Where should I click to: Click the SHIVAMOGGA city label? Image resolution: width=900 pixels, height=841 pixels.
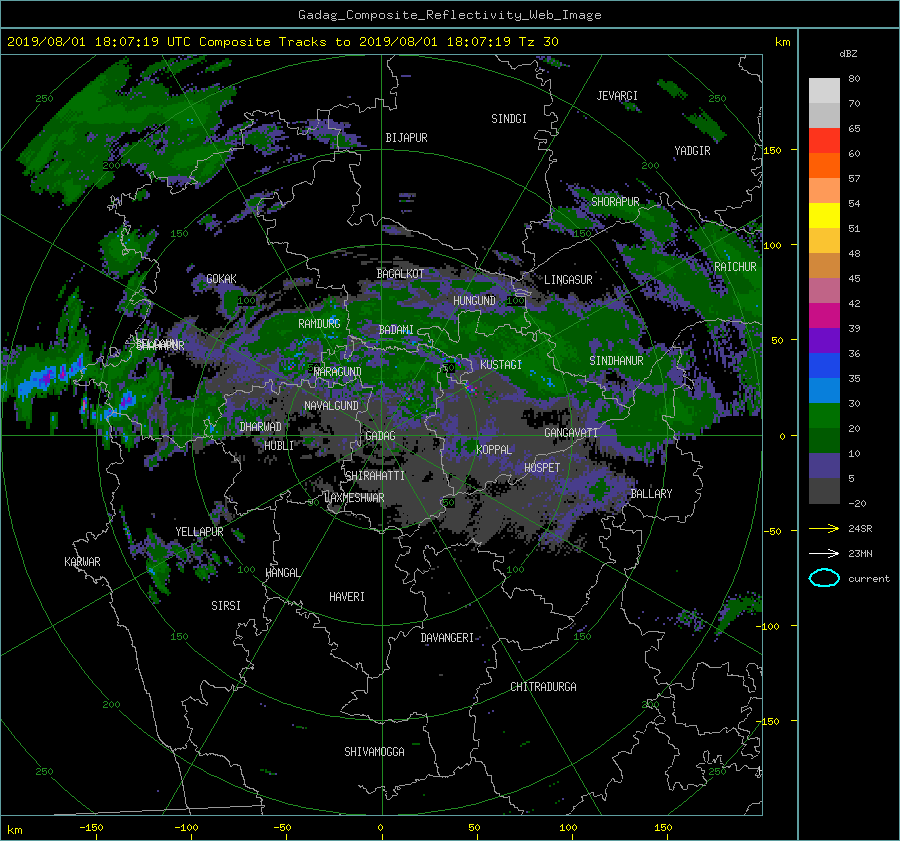[x=374, y=751]
